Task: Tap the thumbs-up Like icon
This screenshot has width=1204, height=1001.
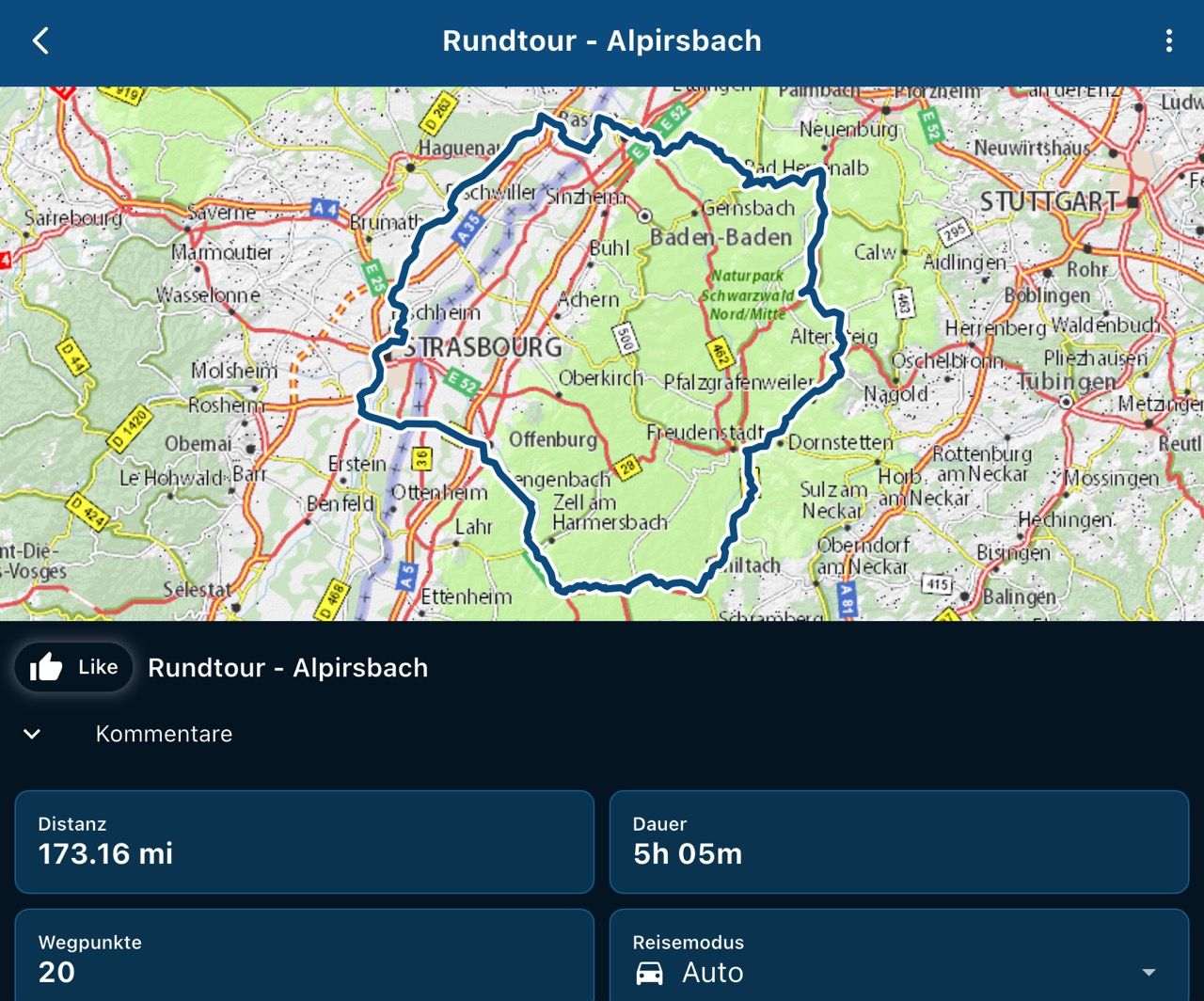Action: click(x=46, y=667)
